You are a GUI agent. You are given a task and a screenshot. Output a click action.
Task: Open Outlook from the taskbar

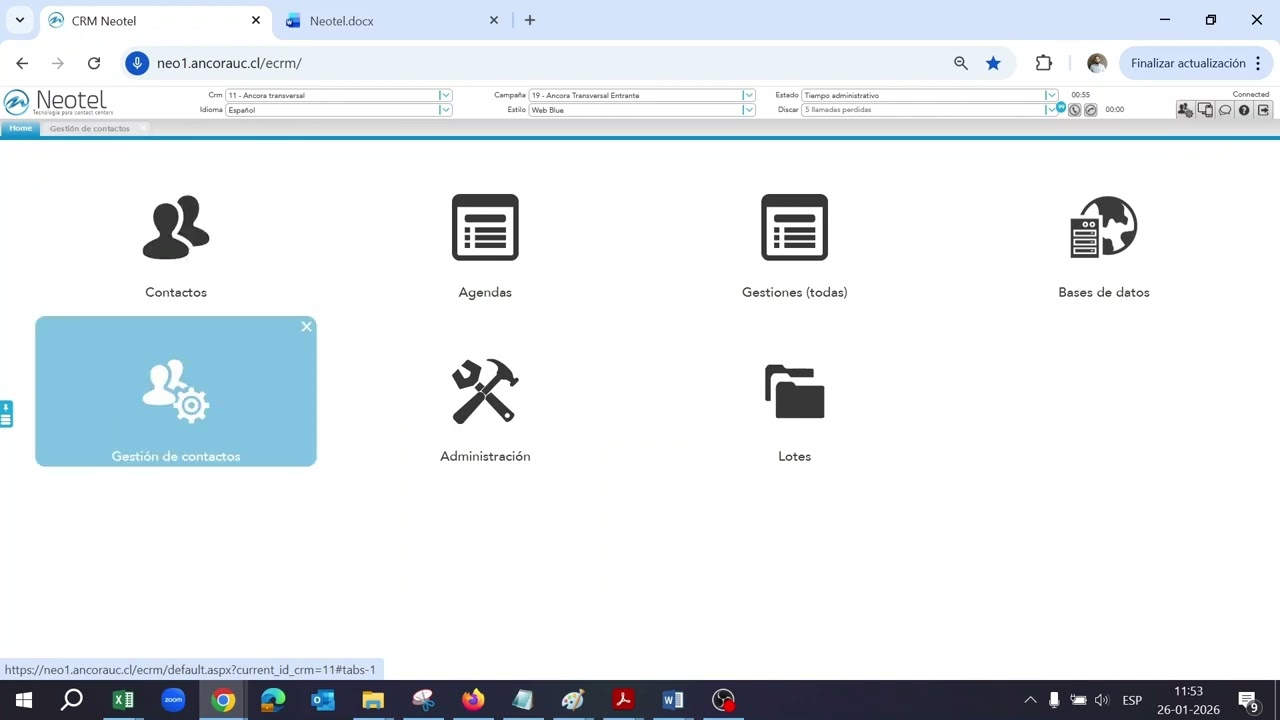pyautogui.click(x=323, y=700)
